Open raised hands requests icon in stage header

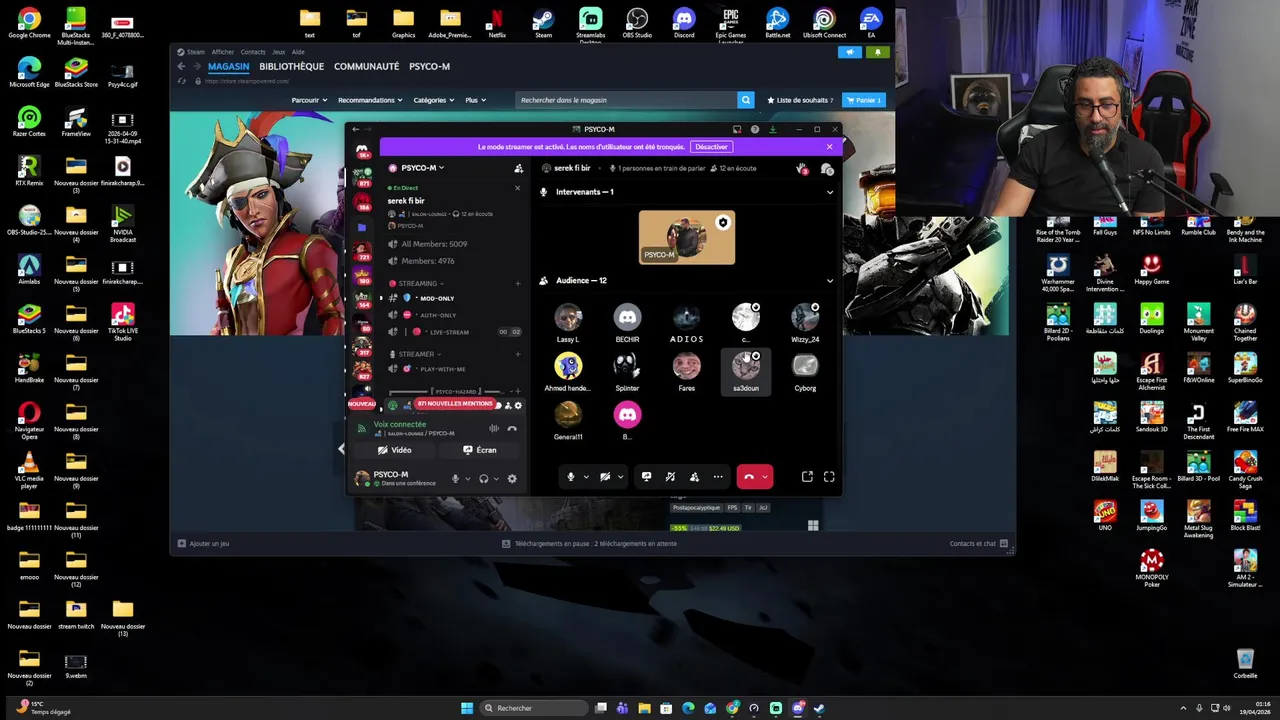click(x=802, y=169)
